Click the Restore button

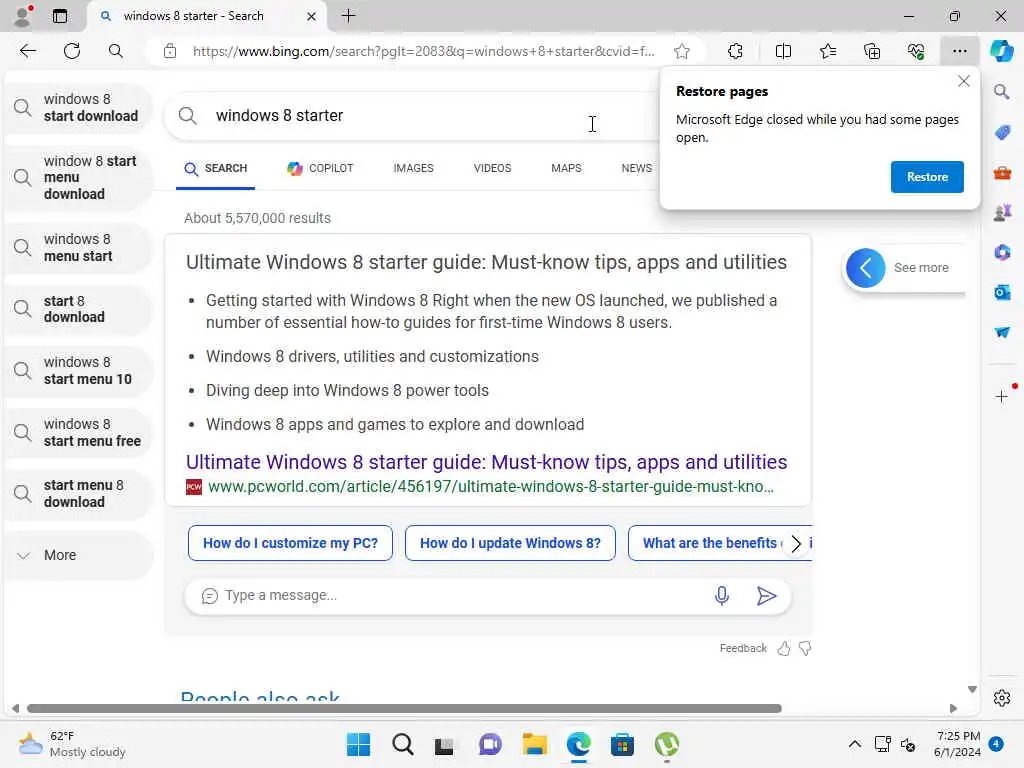[927, 177]
